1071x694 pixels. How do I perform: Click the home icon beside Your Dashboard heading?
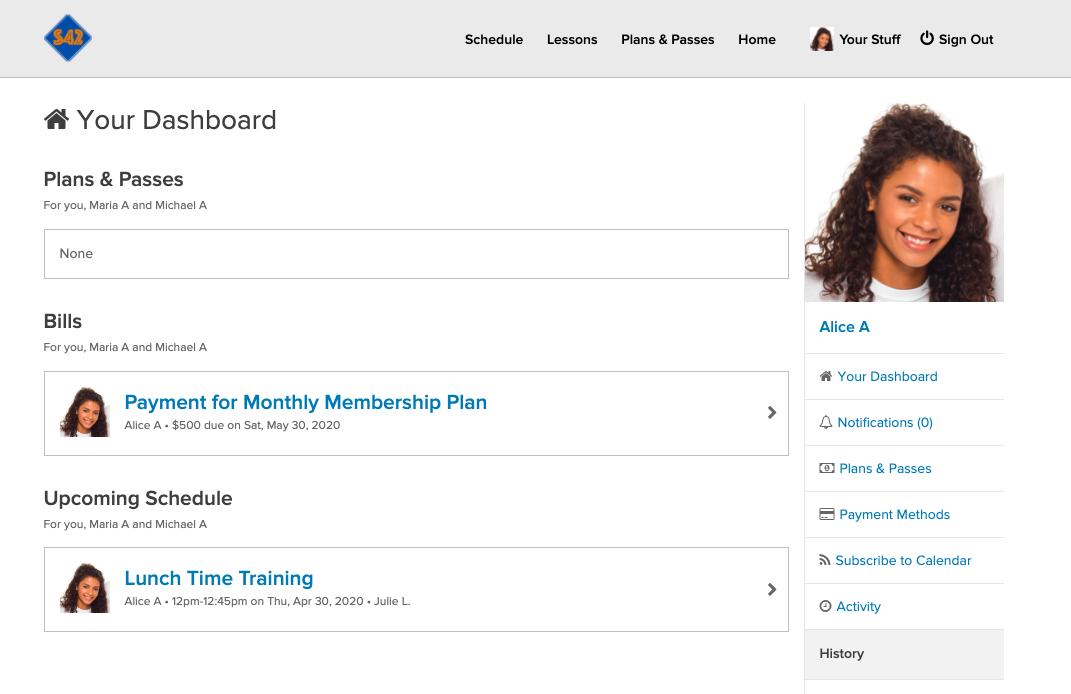pos(56,120)
